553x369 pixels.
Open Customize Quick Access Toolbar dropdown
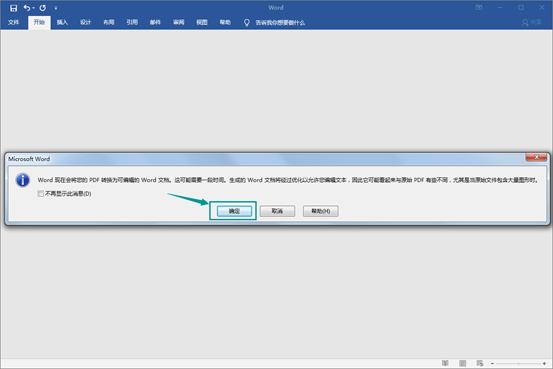(56, 8)
